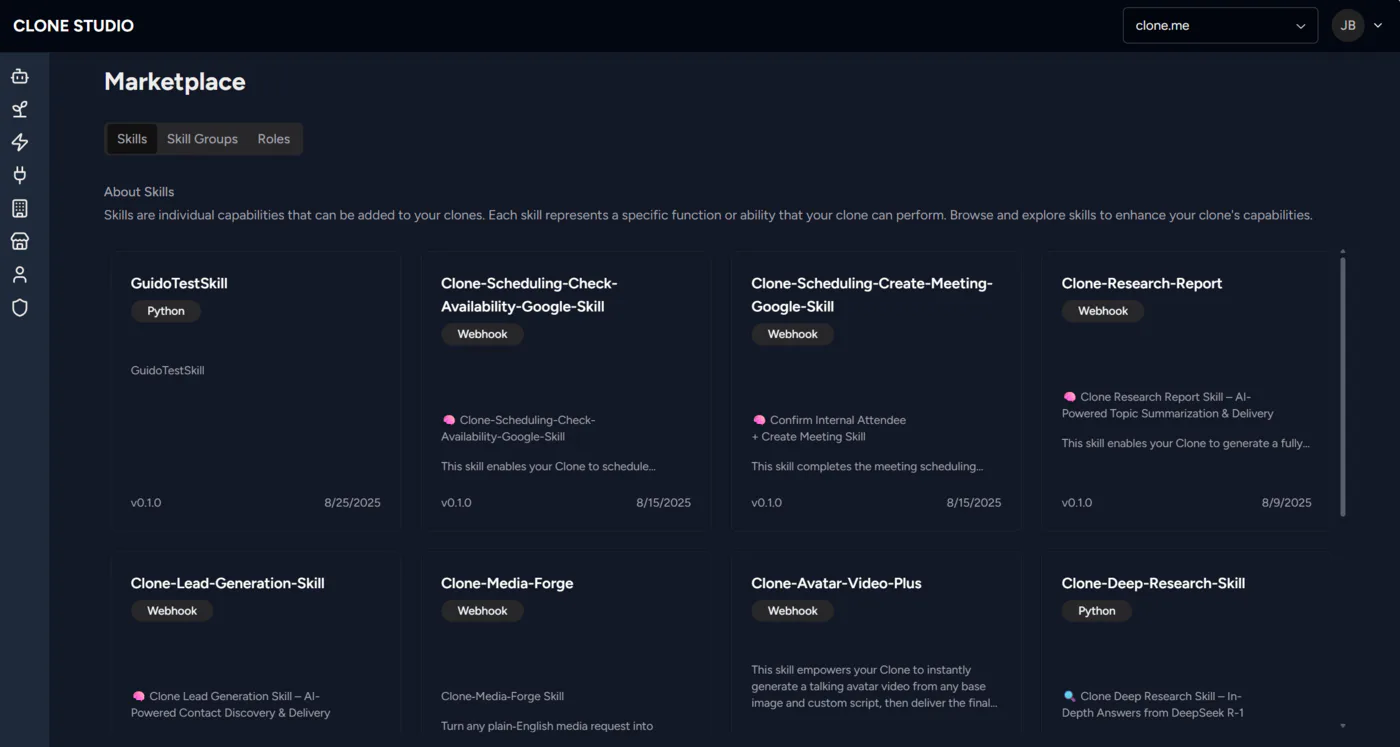Screen dimensions: 1400x747
Task: Open the GuidoTestSkill card title
Action: click(x=179, y=283)
